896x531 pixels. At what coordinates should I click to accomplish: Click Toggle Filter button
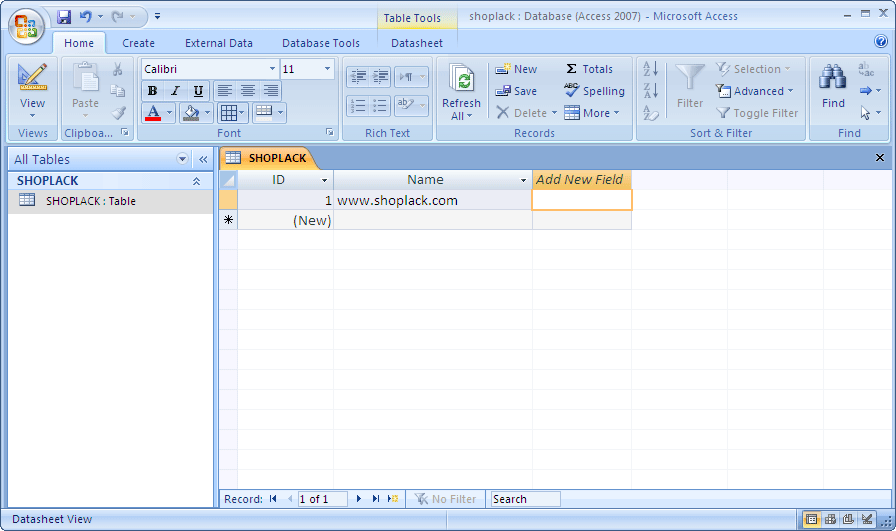[x=757, y=113]
